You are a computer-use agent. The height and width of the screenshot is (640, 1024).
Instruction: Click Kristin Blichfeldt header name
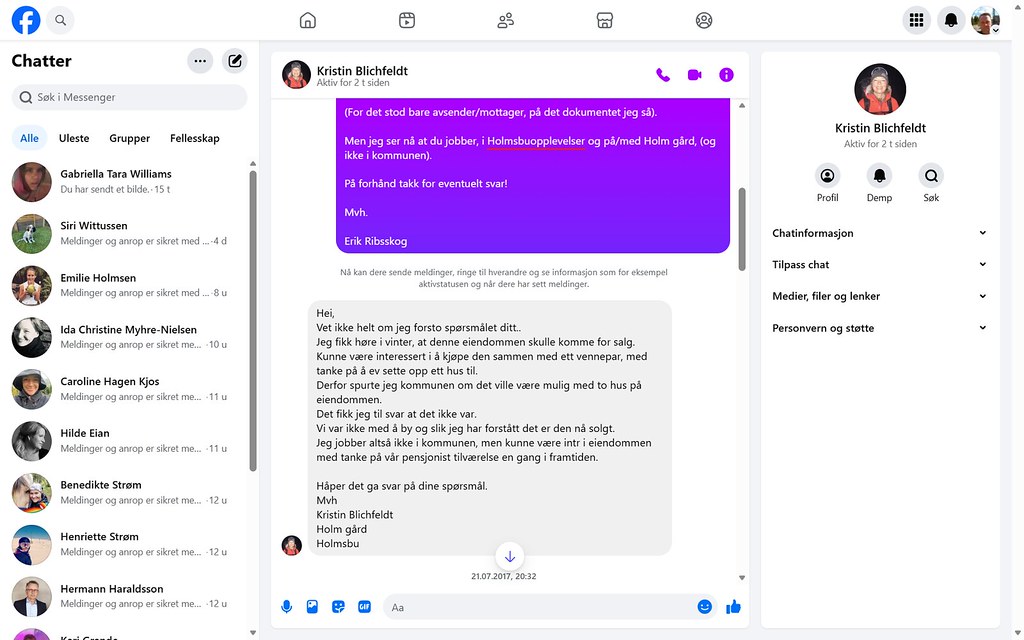point(362,71)
